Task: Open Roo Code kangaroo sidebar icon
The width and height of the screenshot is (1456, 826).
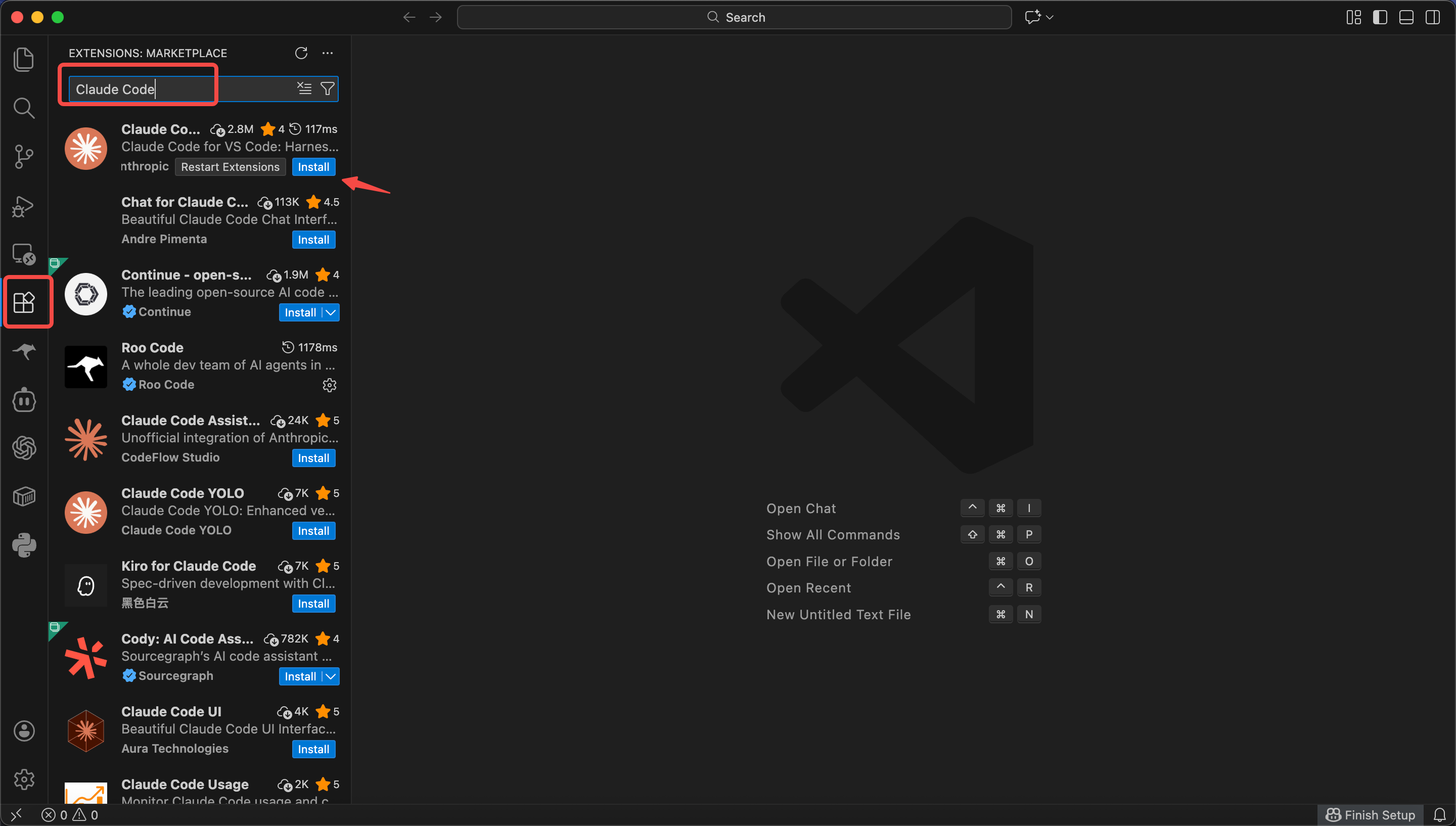Action: (24, 351)
